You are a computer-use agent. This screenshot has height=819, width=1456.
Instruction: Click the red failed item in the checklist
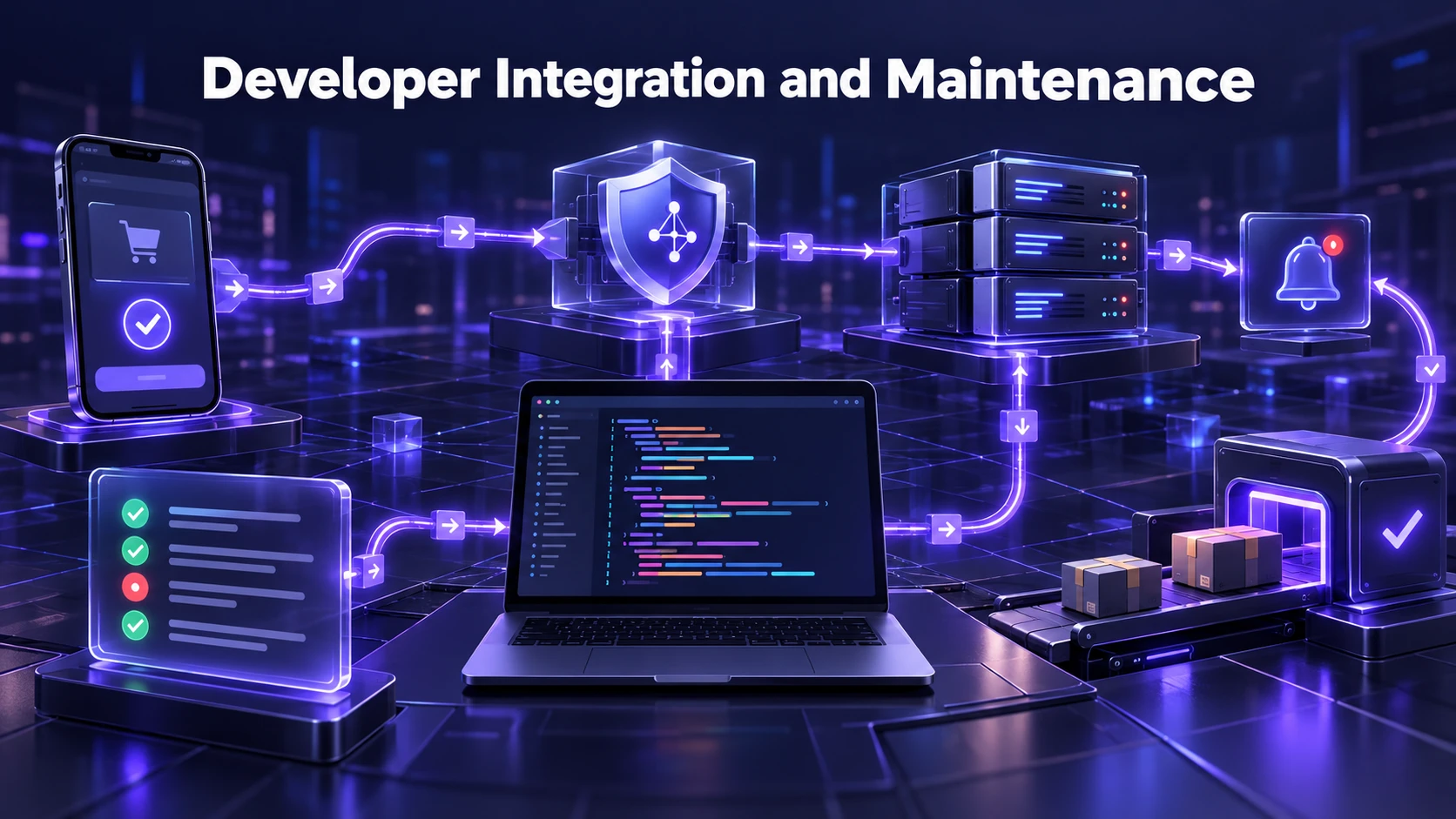pos(135,587)
